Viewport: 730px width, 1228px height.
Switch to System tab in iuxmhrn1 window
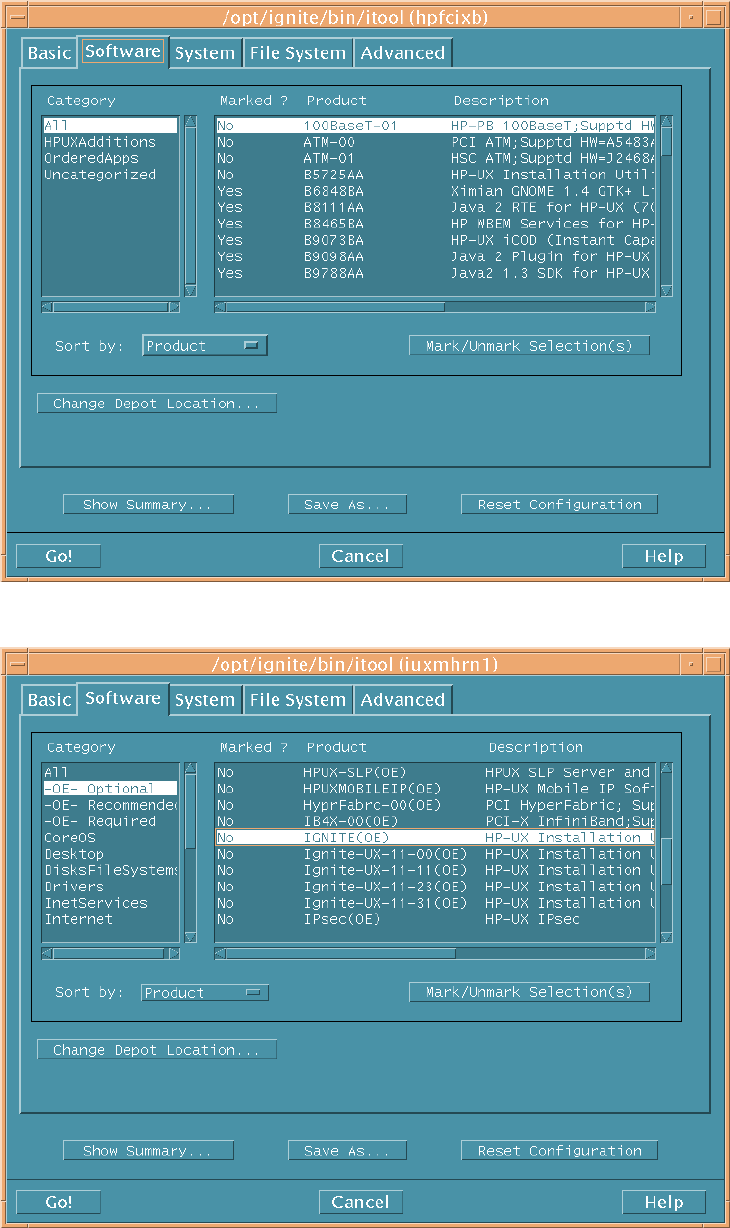click(205, 700)
